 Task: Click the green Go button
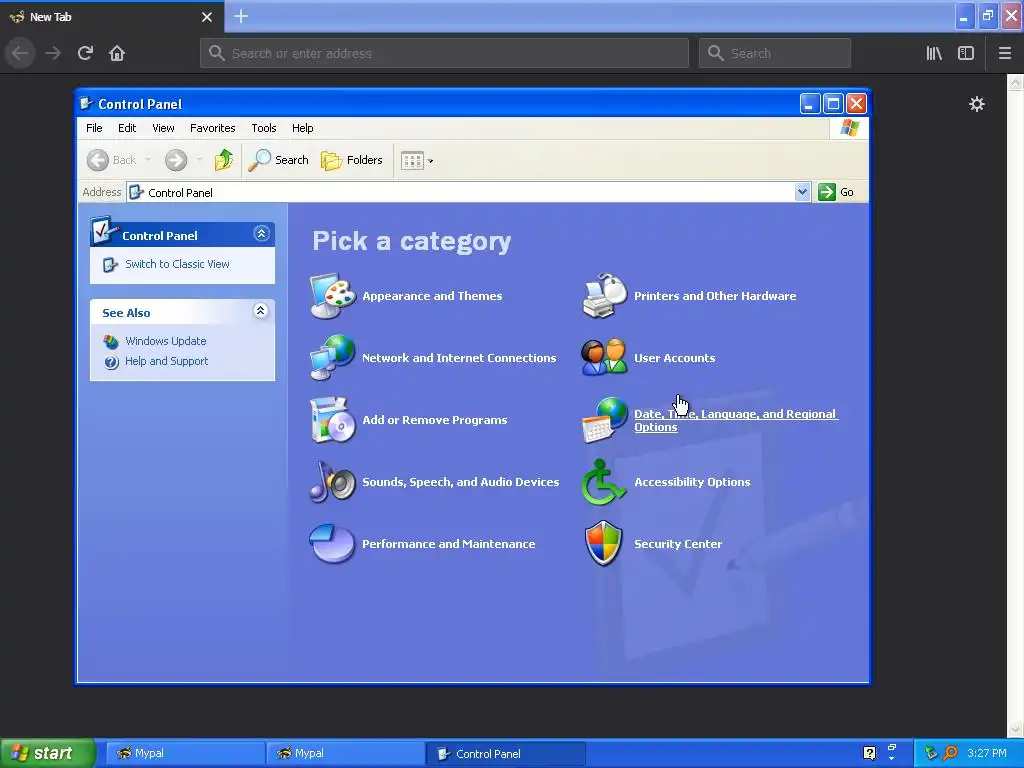[837, 192]
